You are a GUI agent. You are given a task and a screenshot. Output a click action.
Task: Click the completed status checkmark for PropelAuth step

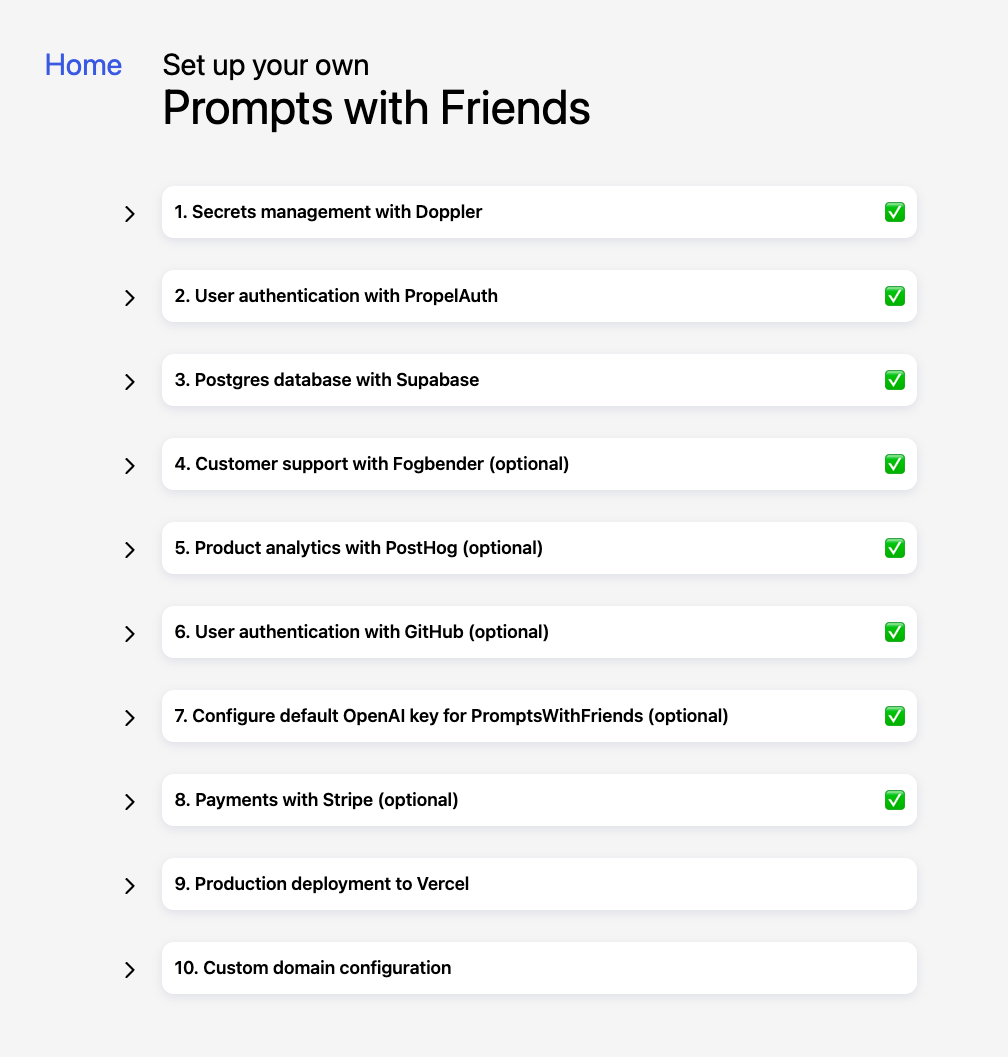pyautogui.click(x=894, y=296)
